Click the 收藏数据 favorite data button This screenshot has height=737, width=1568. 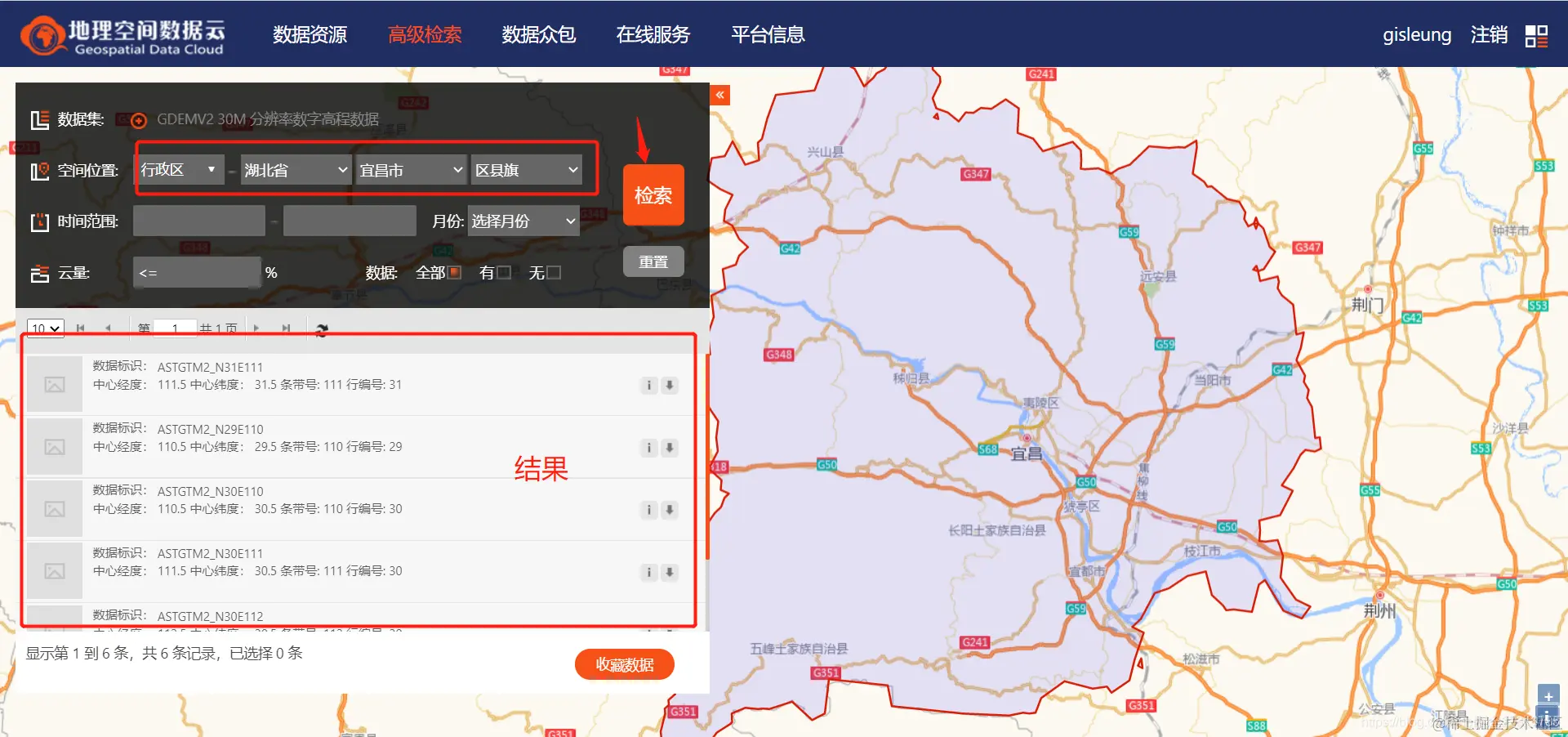click(x=625, y=664)
